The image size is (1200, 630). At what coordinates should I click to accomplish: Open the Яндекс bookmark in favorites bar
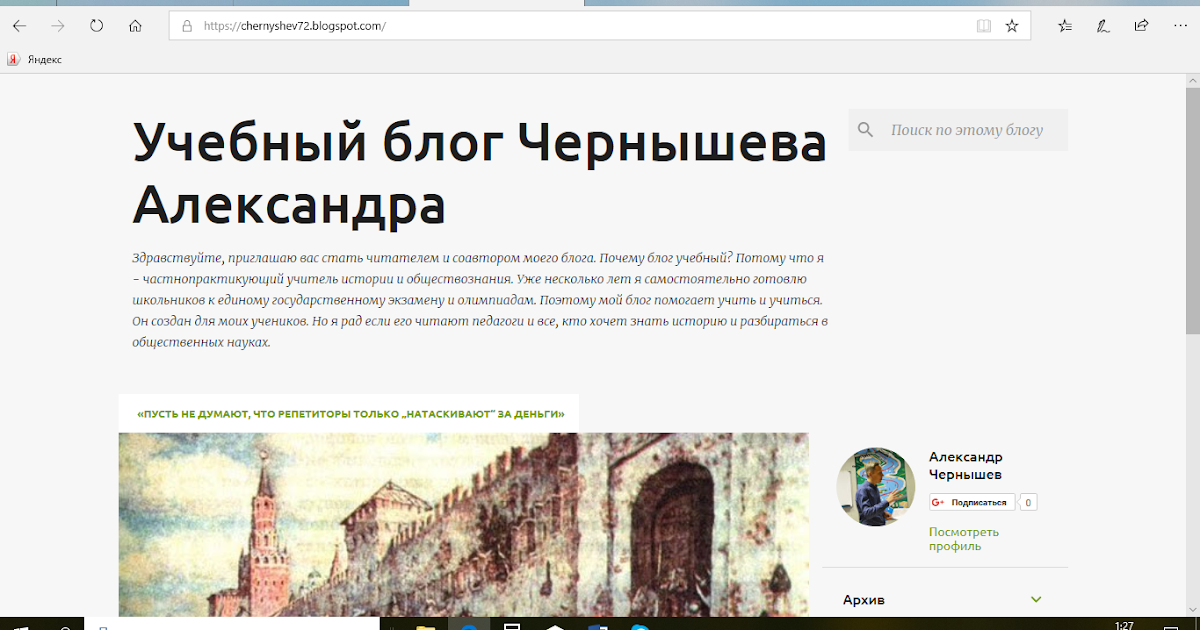coord(35,59)
